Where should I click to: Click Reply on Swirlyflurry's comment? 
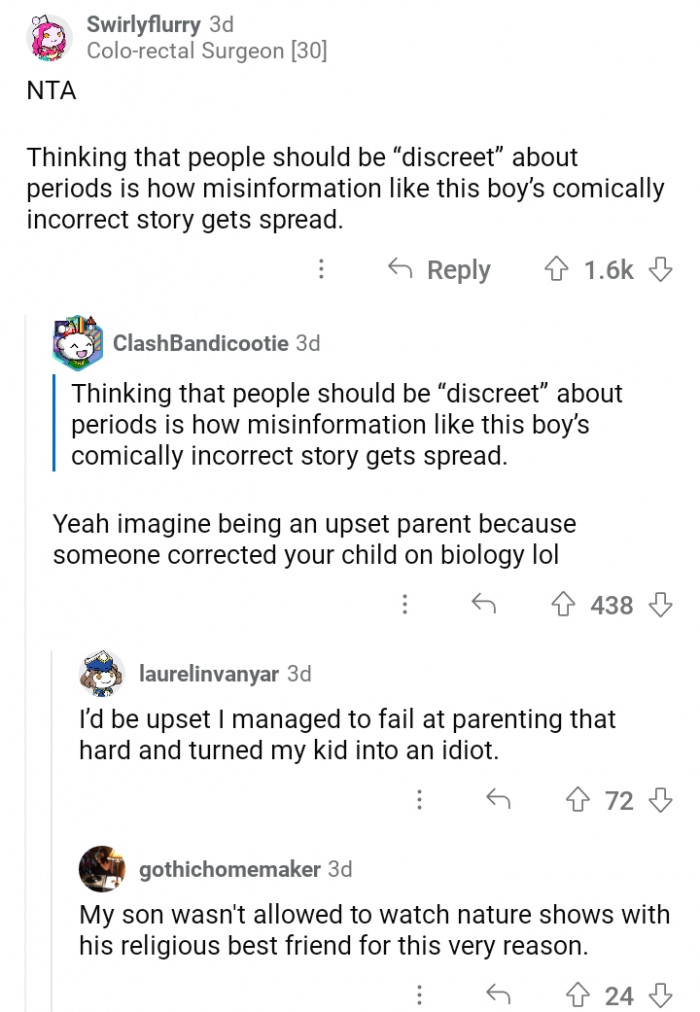tap(439, 270)
